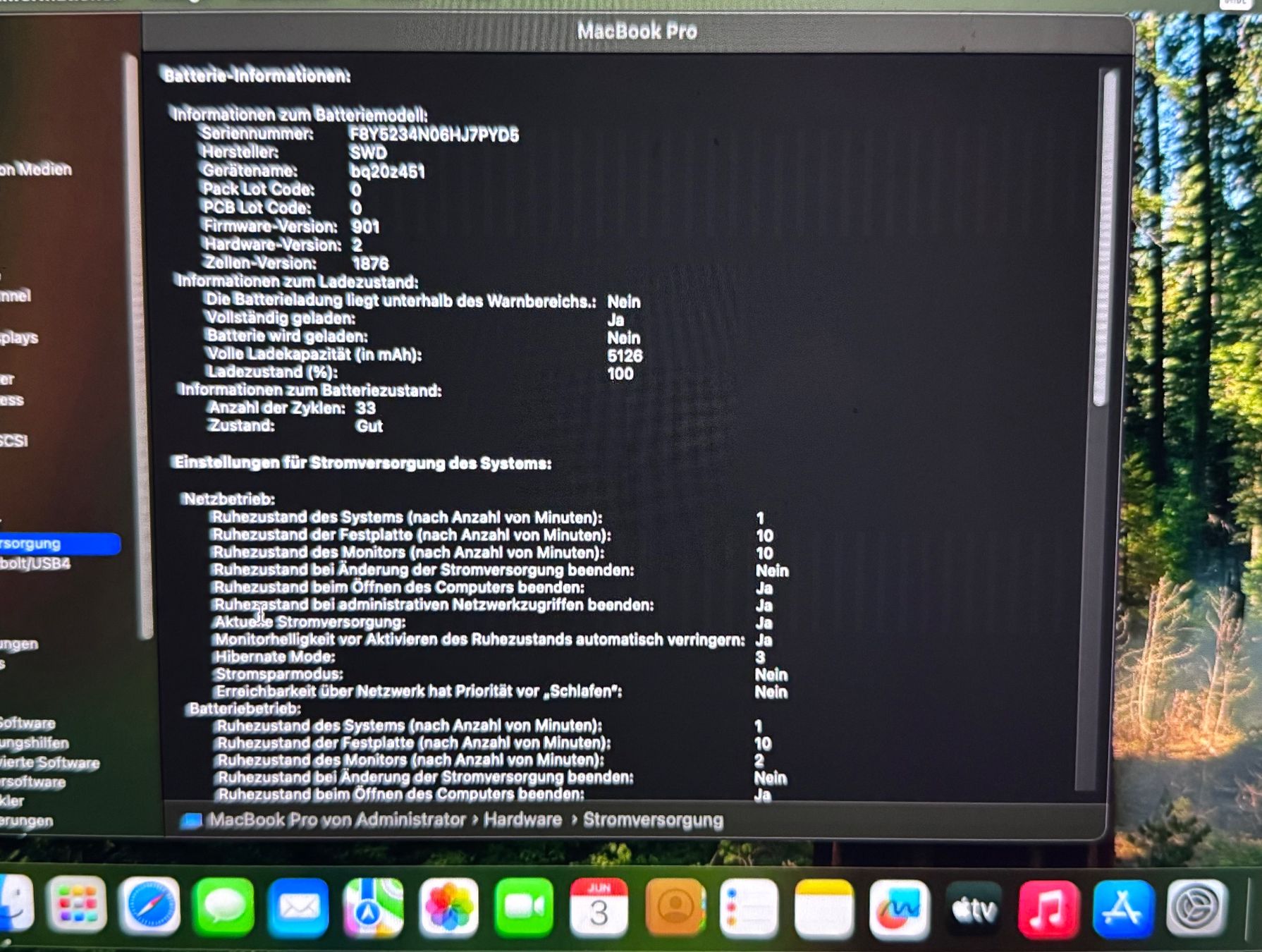Open Reminders from the Dock
The image size is (1262, 952).
tap(749, 909)
